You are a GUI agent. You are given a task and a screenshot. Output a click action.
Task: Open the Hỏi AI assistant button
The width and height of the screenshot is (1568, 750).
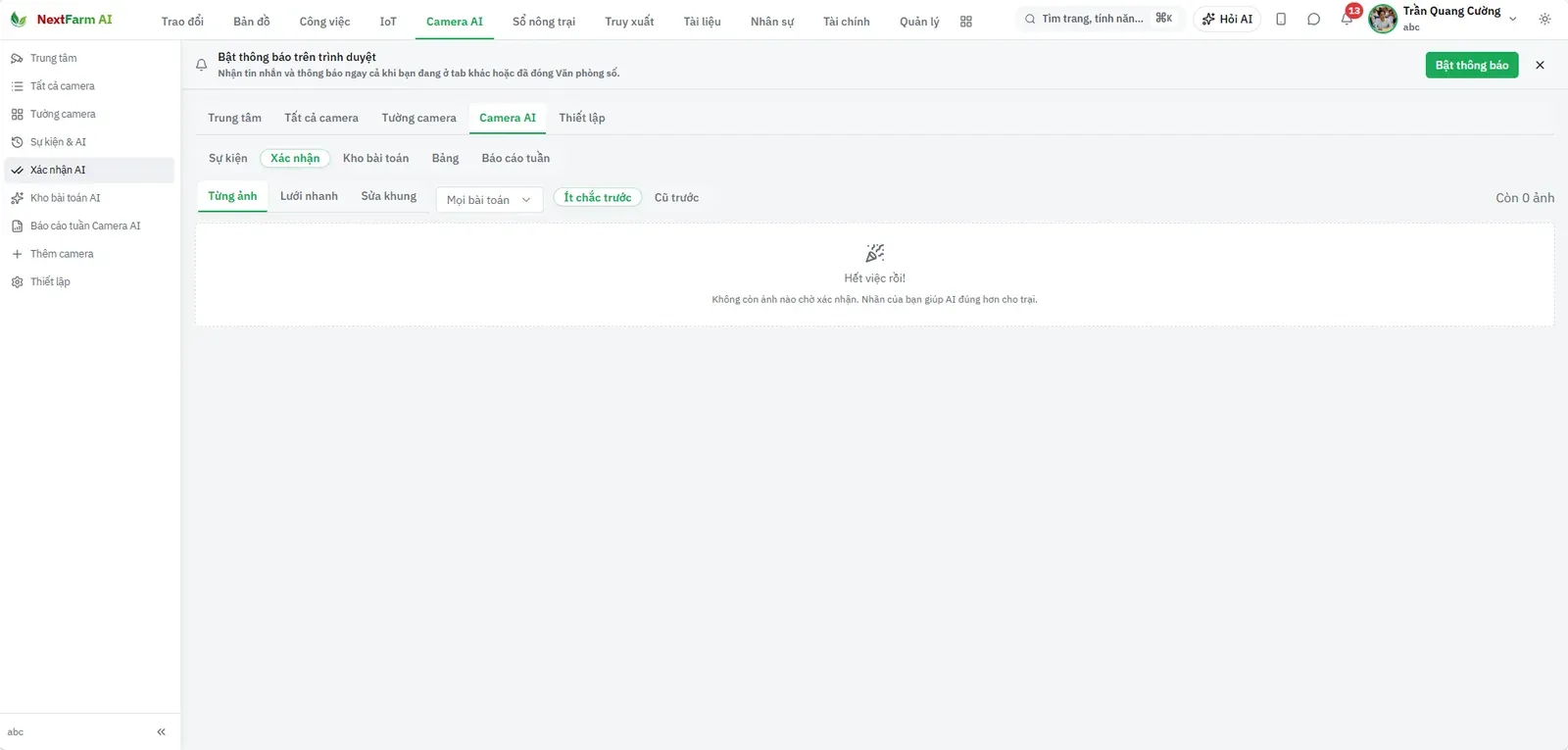tap(1227, 19)
